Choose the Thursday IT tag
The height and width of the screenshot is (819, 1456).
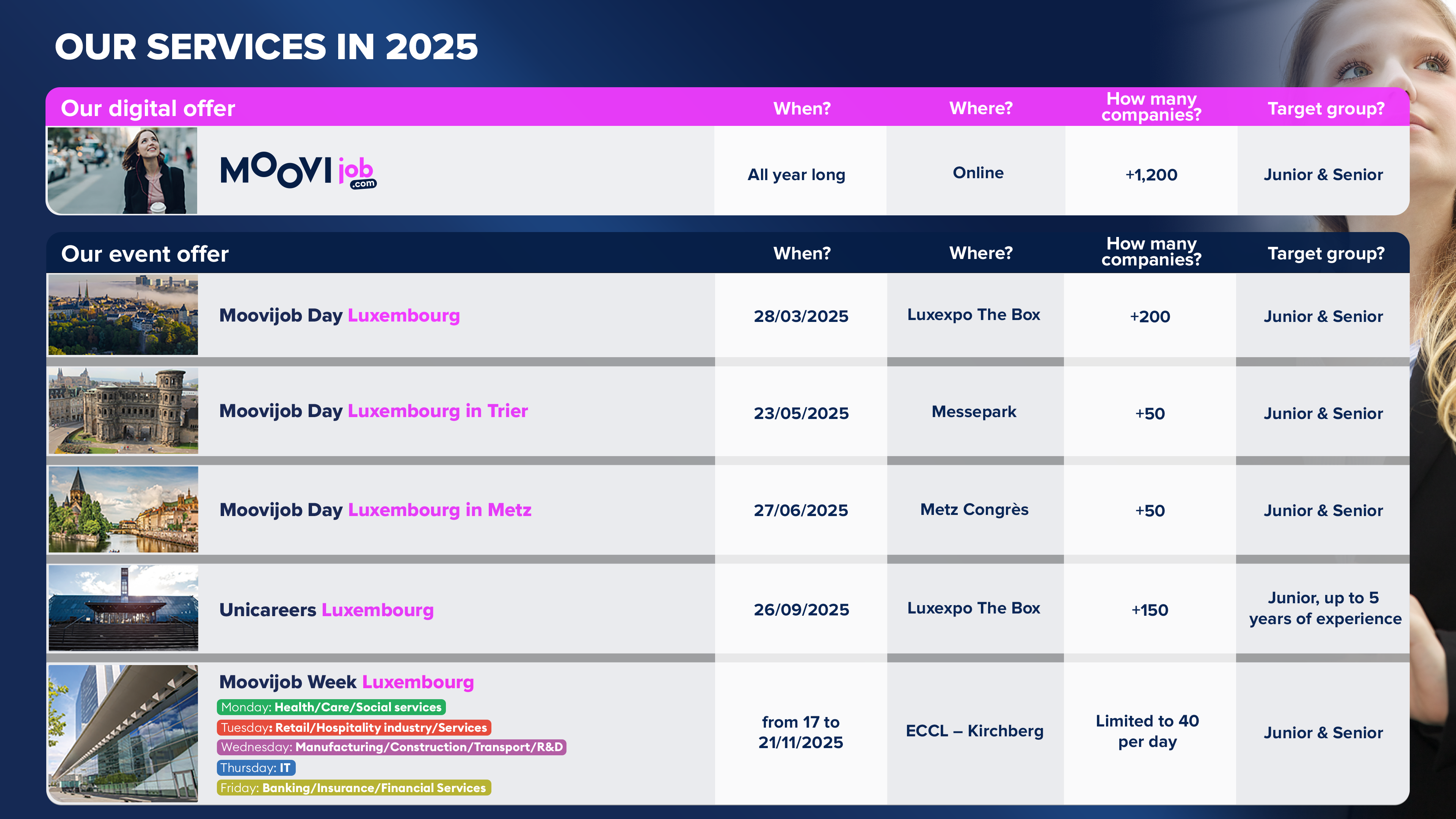(256, 767)
